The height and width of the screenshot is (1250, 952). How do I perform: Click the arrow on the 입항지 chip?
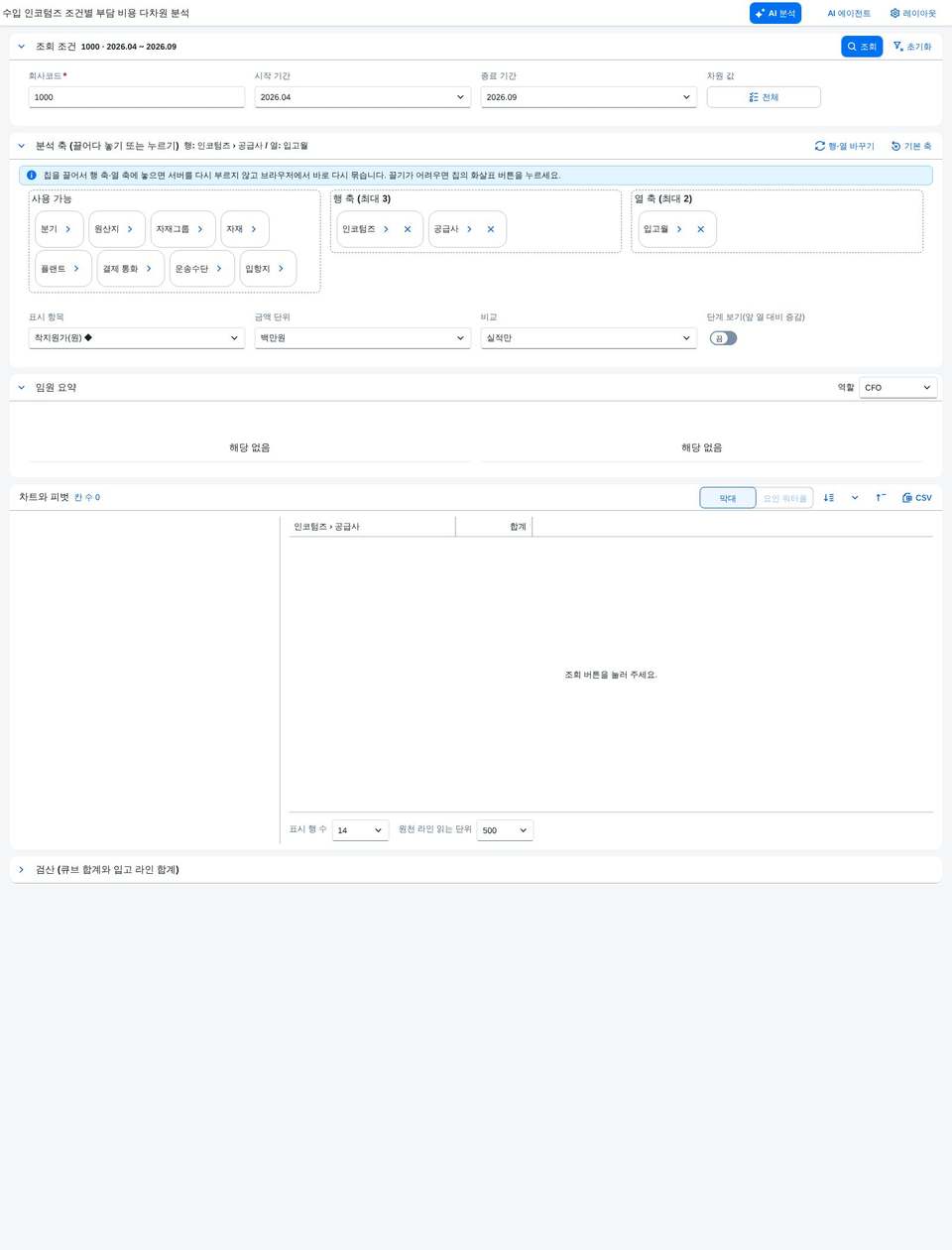[281, 269]
